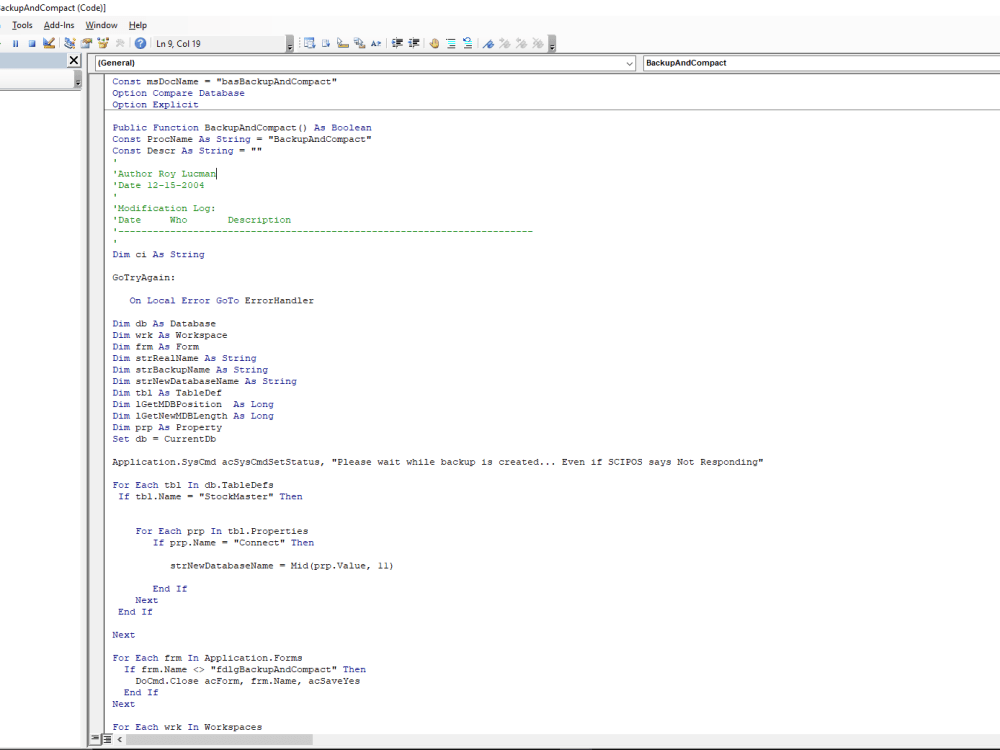Open the (General) object dropdown
Screen dimensions: 1000x750
click(x=630, y=62)
